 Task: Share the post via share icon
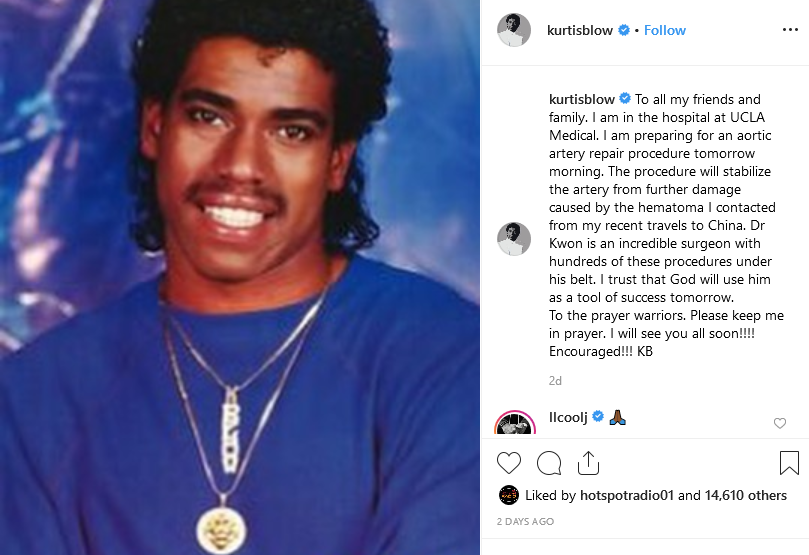(x=588, y=463)
